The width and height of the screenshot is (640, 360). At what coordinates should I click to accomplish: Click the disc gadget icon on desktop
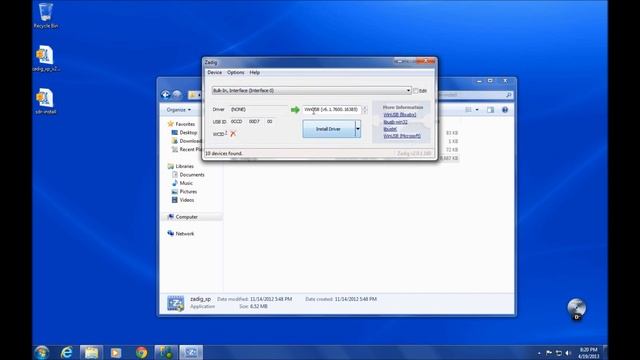coord(576,309)
